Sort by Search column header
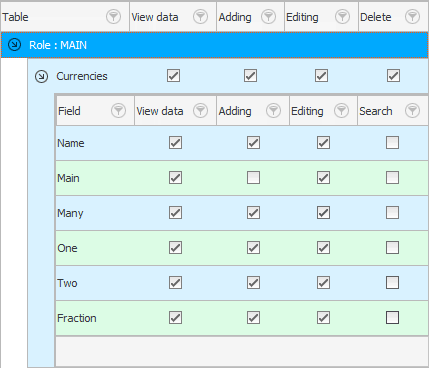The image size is (429, 368). point(376,111)
